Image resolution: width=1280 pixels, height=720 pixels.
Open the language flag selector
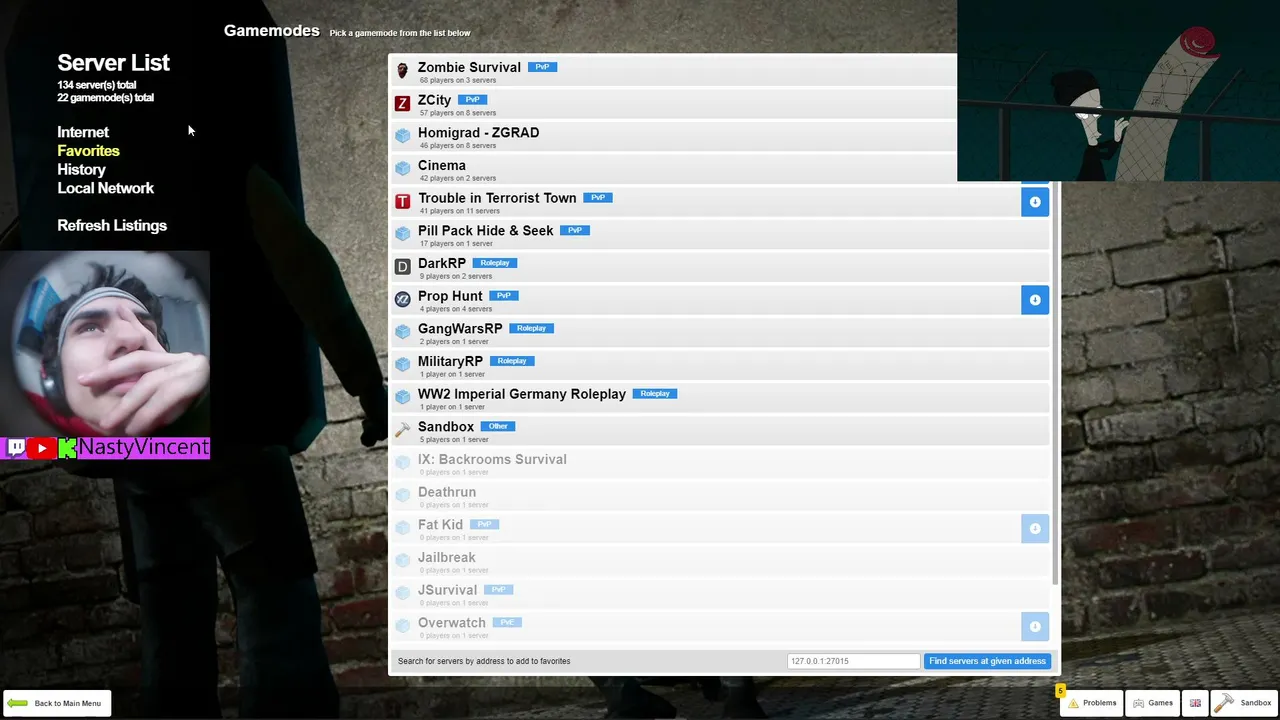1195,703
